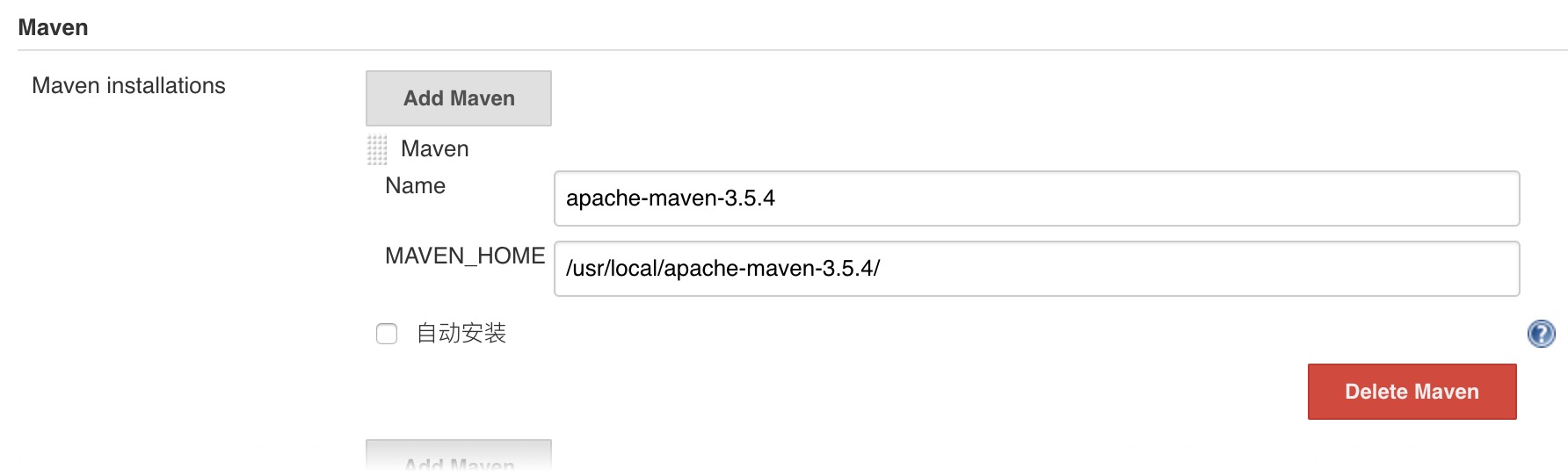Screen dimensions: 1568x476
Task: Click the Name field label
Action: click(415, 185)
